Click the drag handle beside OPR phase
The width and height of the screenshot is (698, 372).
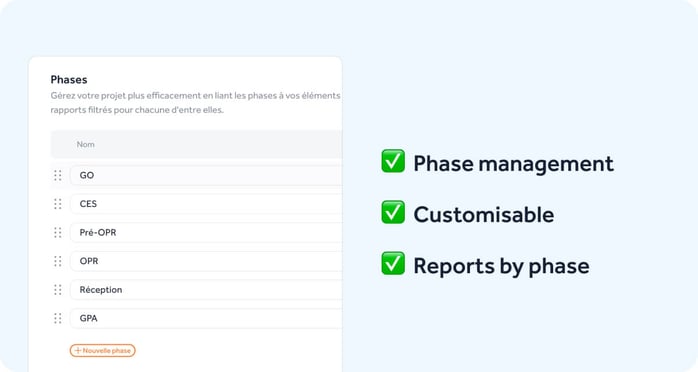pyautogui.click(x=58, y=261)
